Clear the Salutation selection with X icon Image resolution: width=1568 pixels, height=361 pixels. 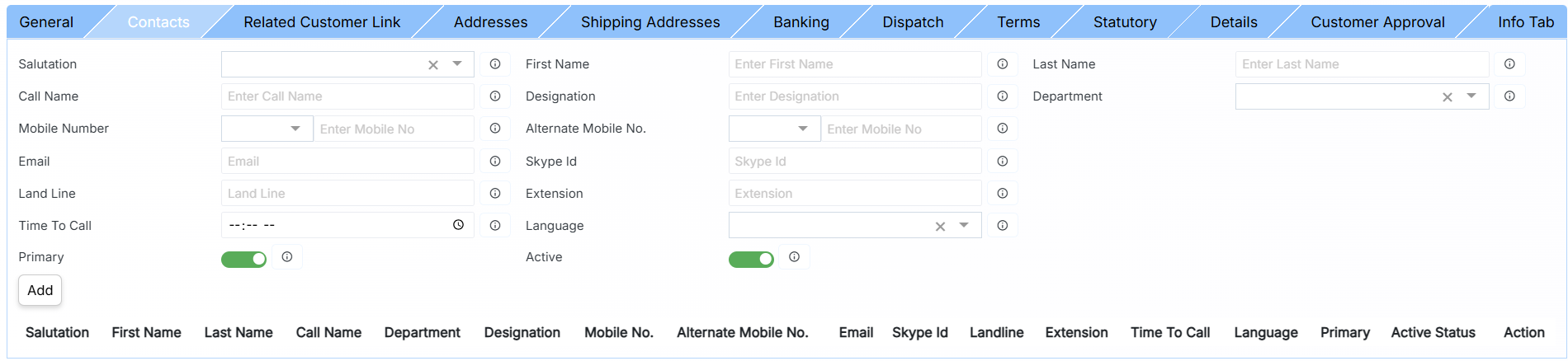(433, 65)
